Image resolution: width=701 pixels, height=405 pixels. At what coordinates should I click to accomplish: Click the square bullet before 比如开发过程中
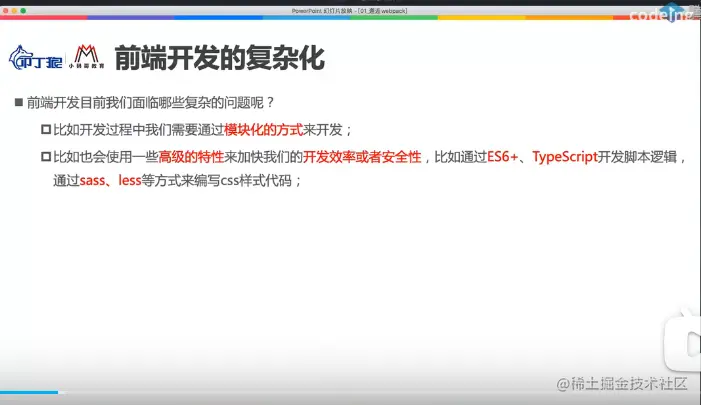click(46, 130)
